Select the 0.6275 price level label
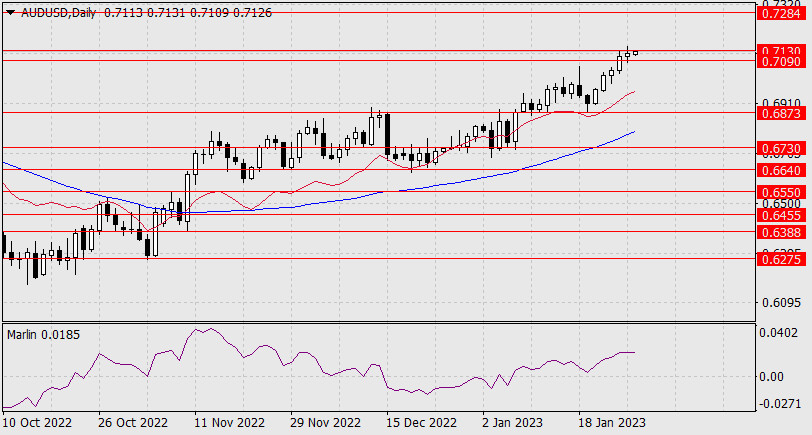This screenshot has height=435, width=812. 781,259
